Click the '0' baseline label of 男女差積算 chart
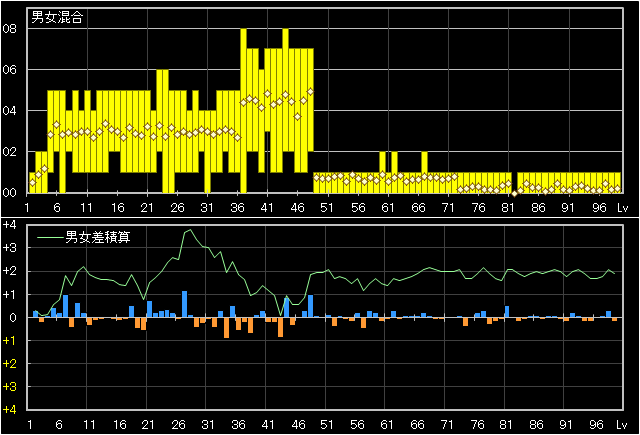The width and height of the screenshot is (640, 435). pos(13,317)
